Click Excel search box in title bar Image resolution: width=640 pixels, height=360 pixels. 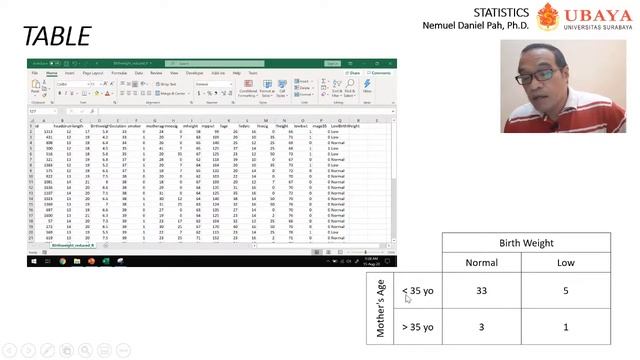click(x=215, y=64)
